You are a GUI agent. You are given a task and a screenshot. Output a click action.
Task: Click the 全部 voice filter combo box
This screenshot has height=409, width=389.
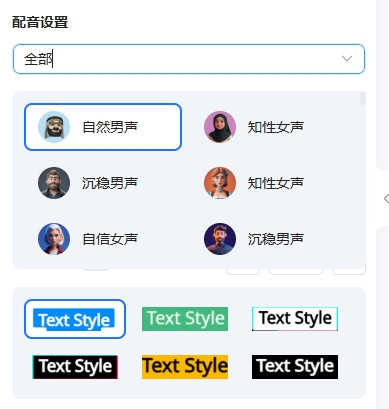point(189,59)
